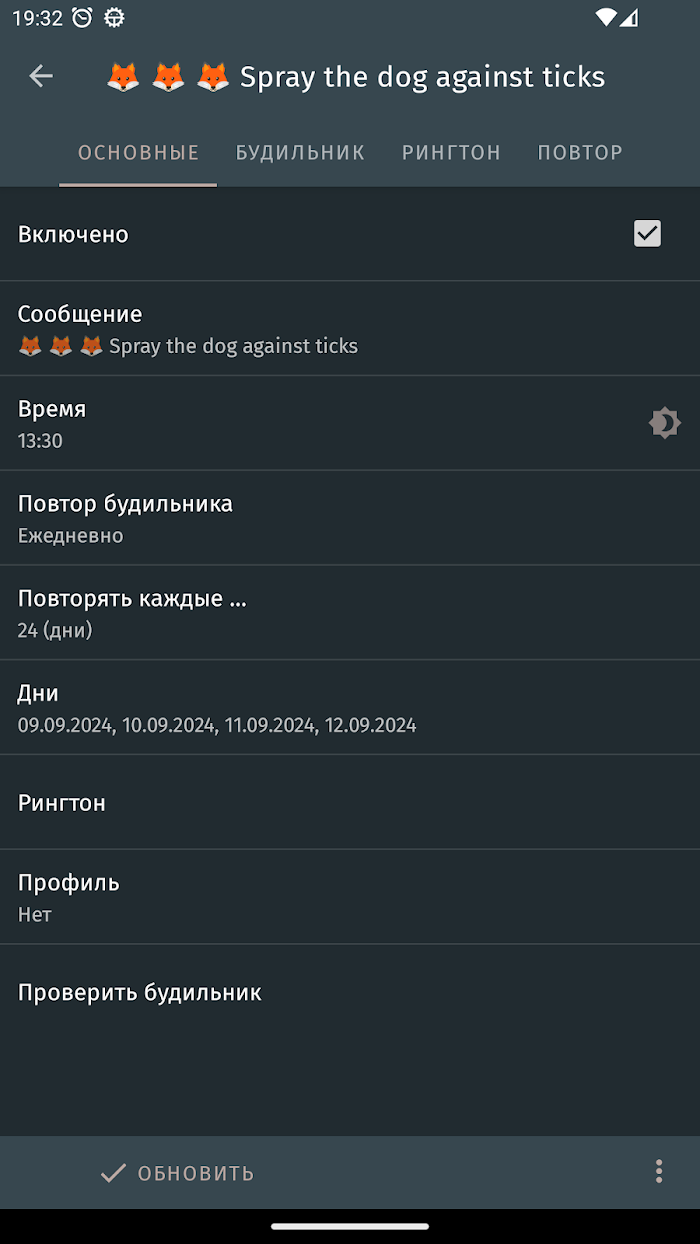This screenshot has height=1244, width=700.
Task: Open Повтор будильника setting (Ежедневно)
Action: click(350, 518)
